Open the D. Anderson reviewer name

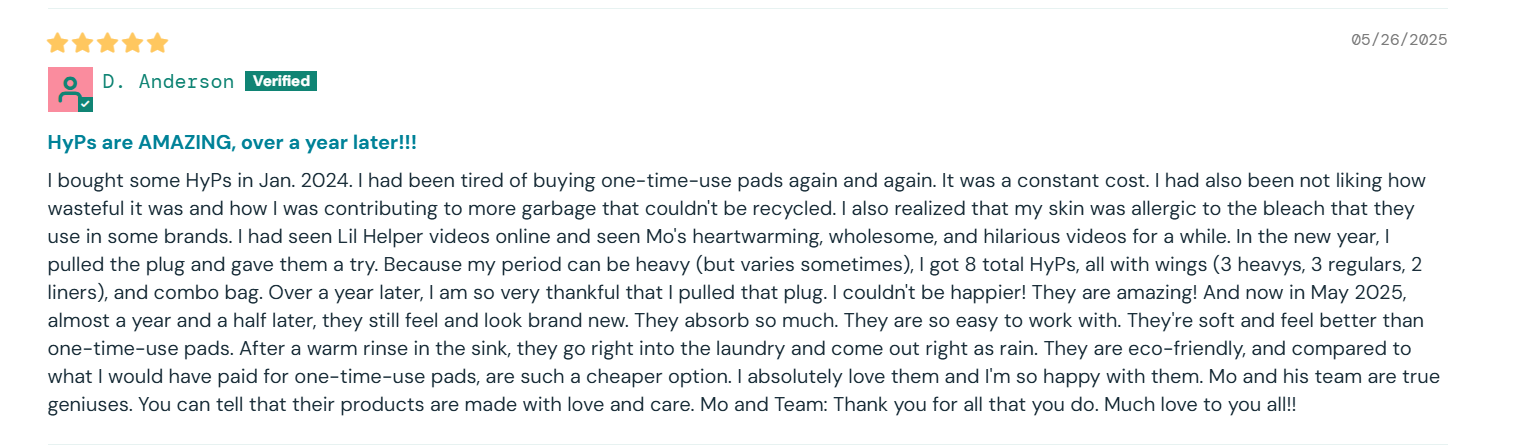coord(168,82)
